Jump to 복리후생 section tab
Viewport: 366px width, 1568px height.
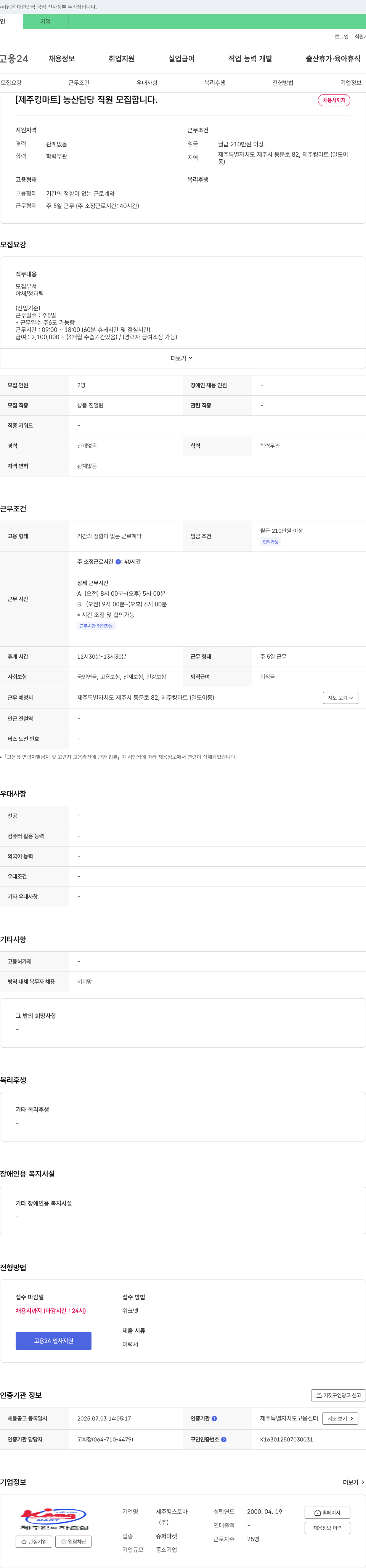tap(215, 83)
